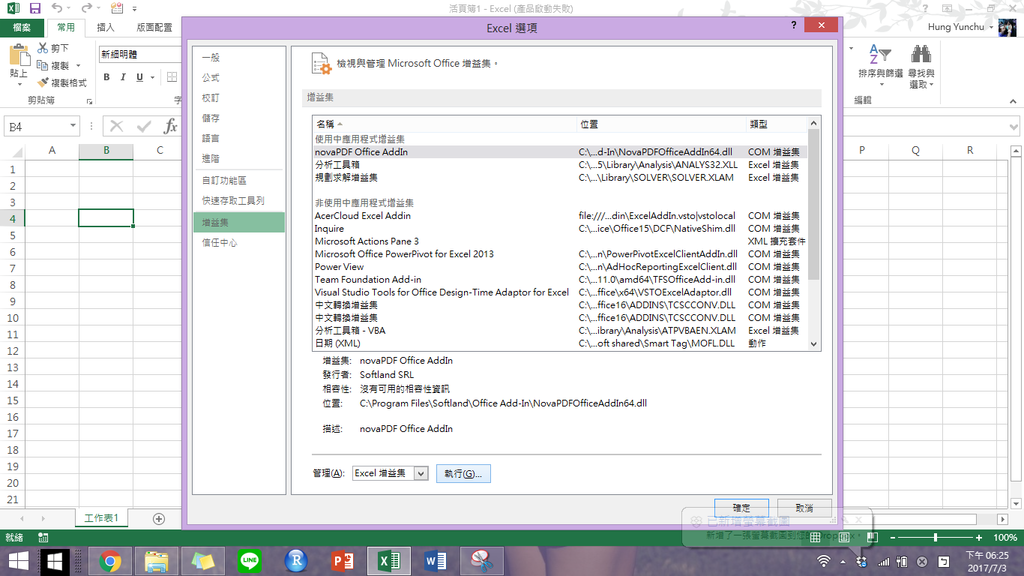Open Quick Access Toolbar customize dropdown
1024x576 pixels.
tap(135, 8)
